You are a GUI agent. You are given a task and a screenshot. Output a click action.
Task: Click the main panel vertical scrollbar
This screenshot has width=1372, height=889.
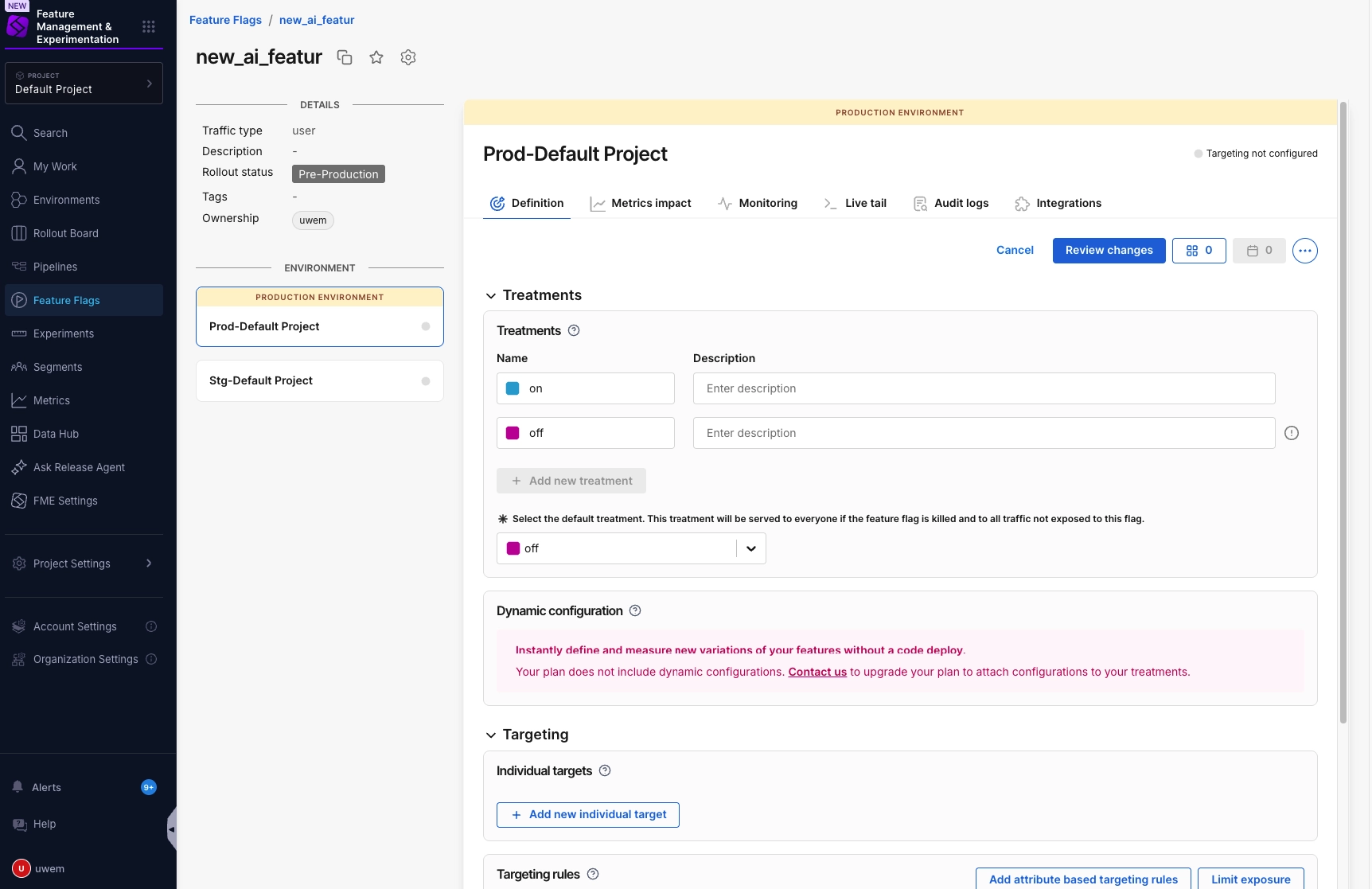point(1343,412)
